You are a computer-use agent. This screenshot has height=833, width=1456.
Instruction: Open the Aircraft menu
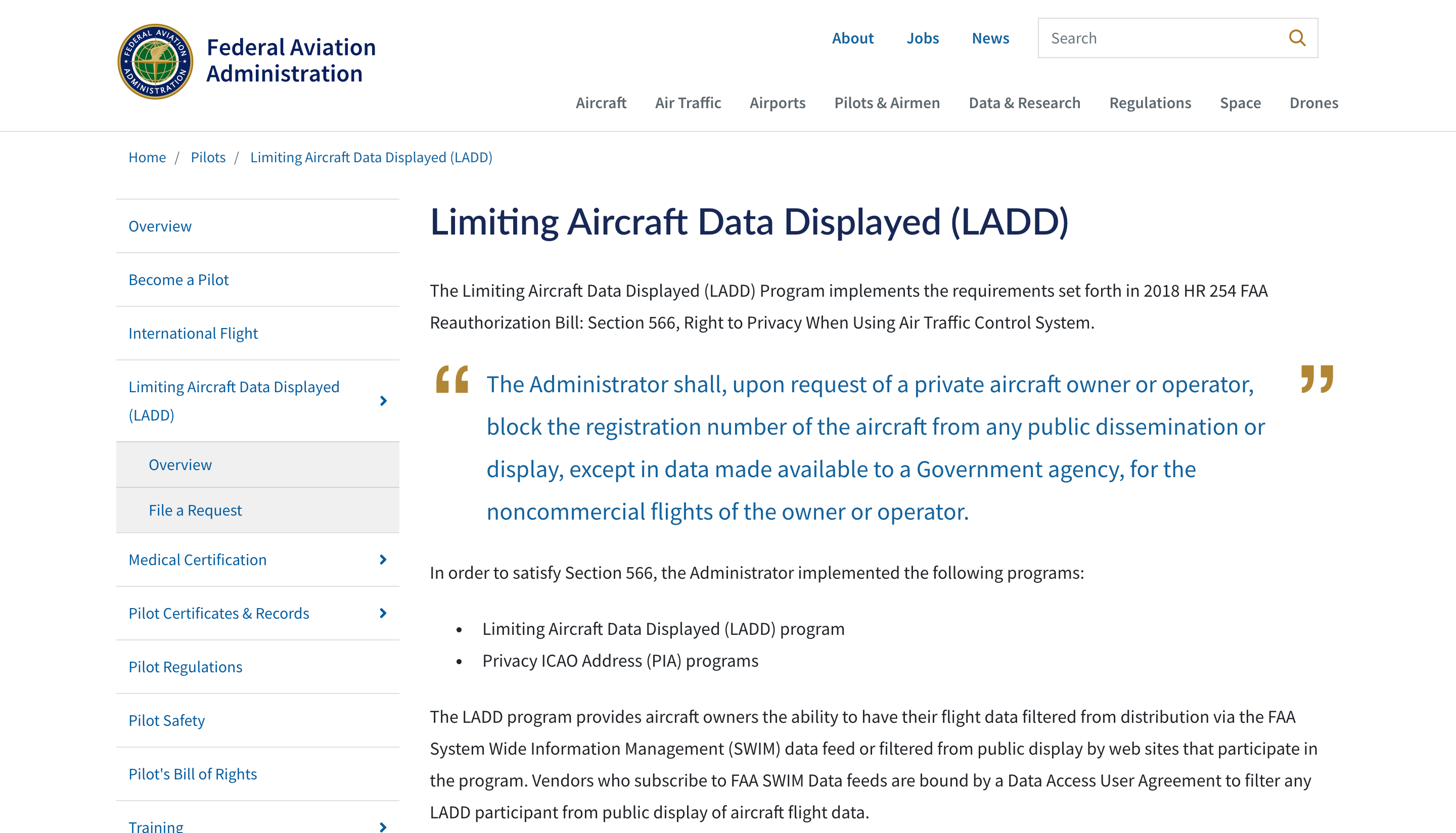[601, 103]
